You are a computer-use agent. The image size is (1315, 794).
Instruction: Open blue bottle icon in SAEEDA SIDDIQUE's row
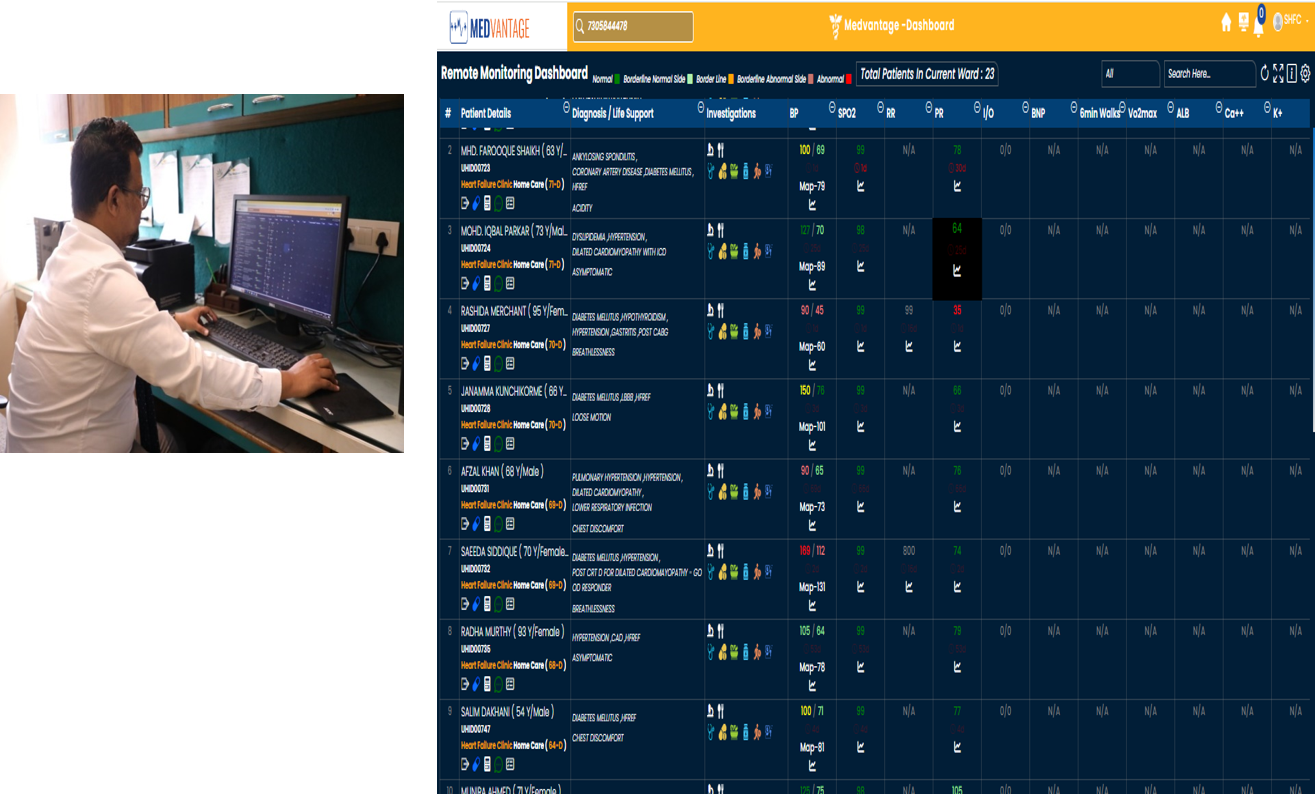[746, 571]
